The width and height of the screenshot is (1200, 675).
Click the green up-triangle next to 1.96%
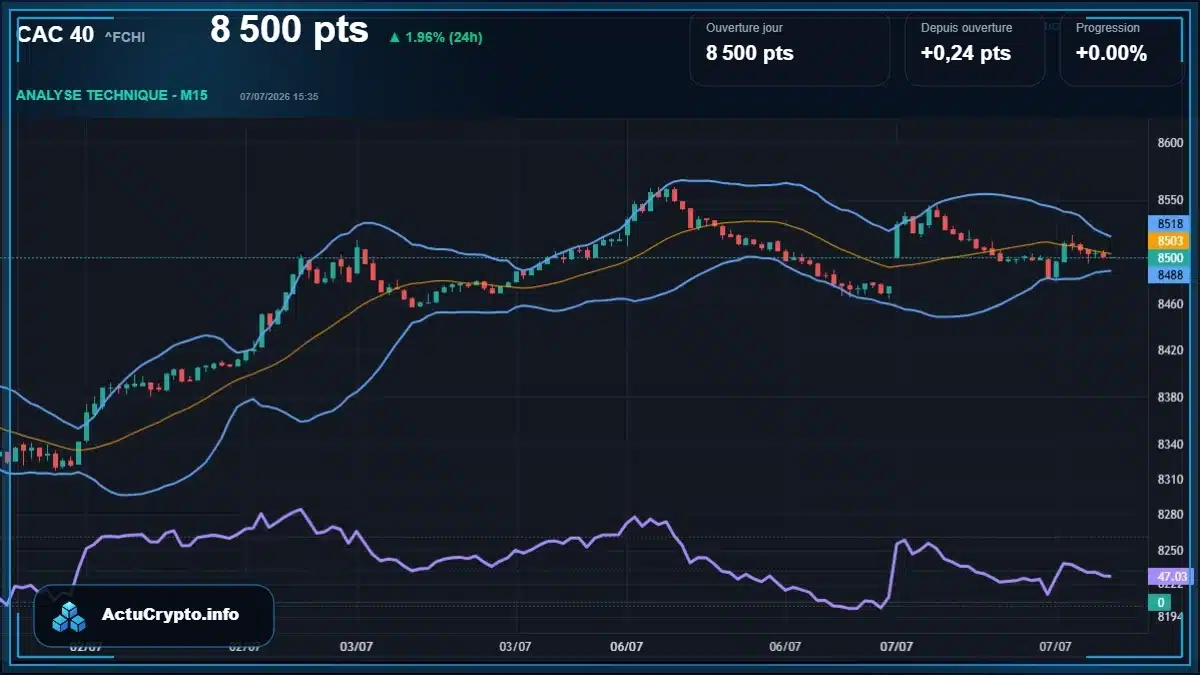point(395,38)
